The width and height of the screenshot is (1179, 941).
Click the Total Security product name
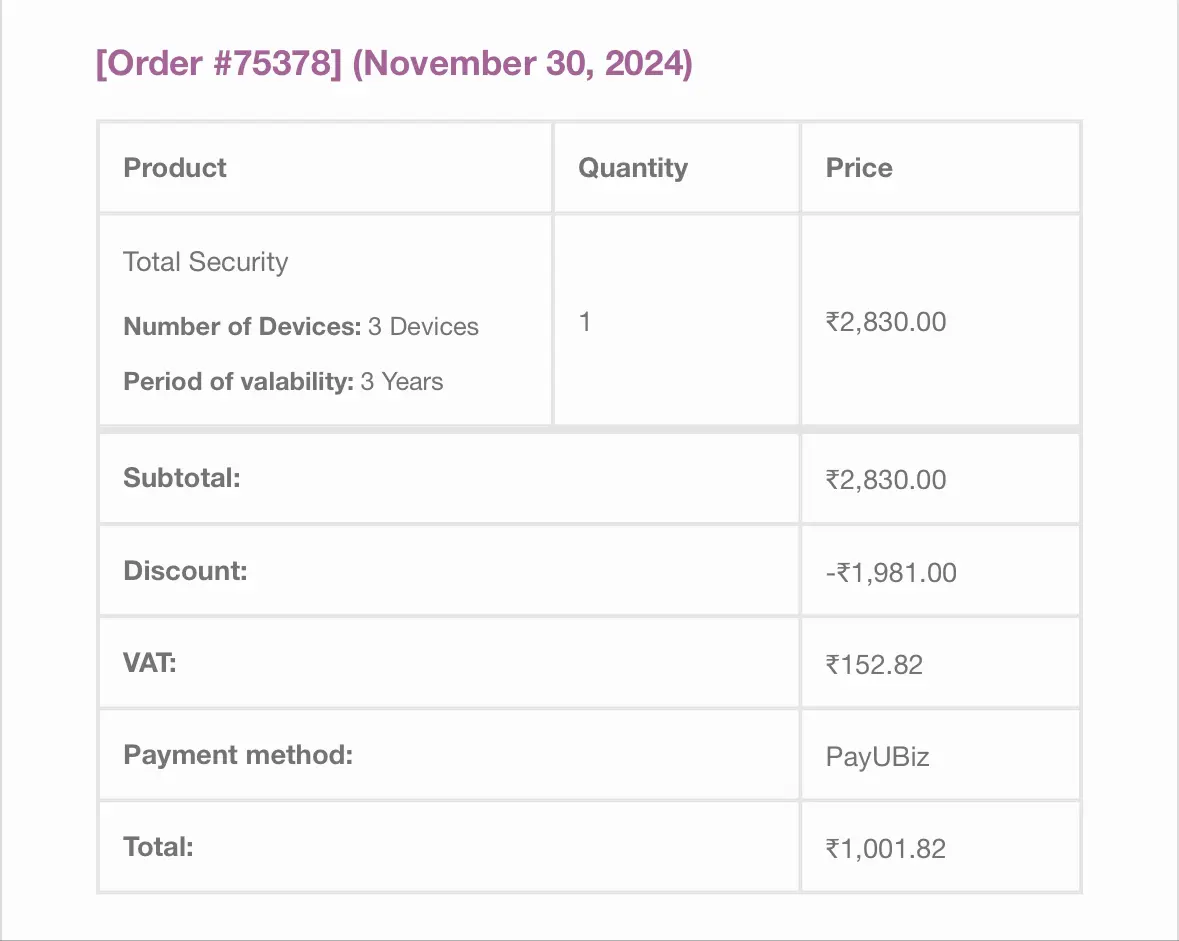pyautogui.click(x=205, y=262)
